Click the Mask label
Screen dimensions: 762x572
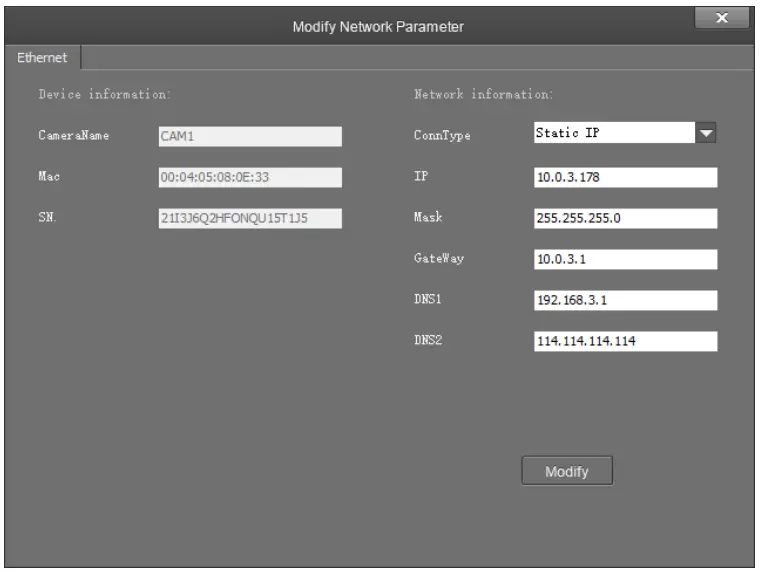[428, 217]
